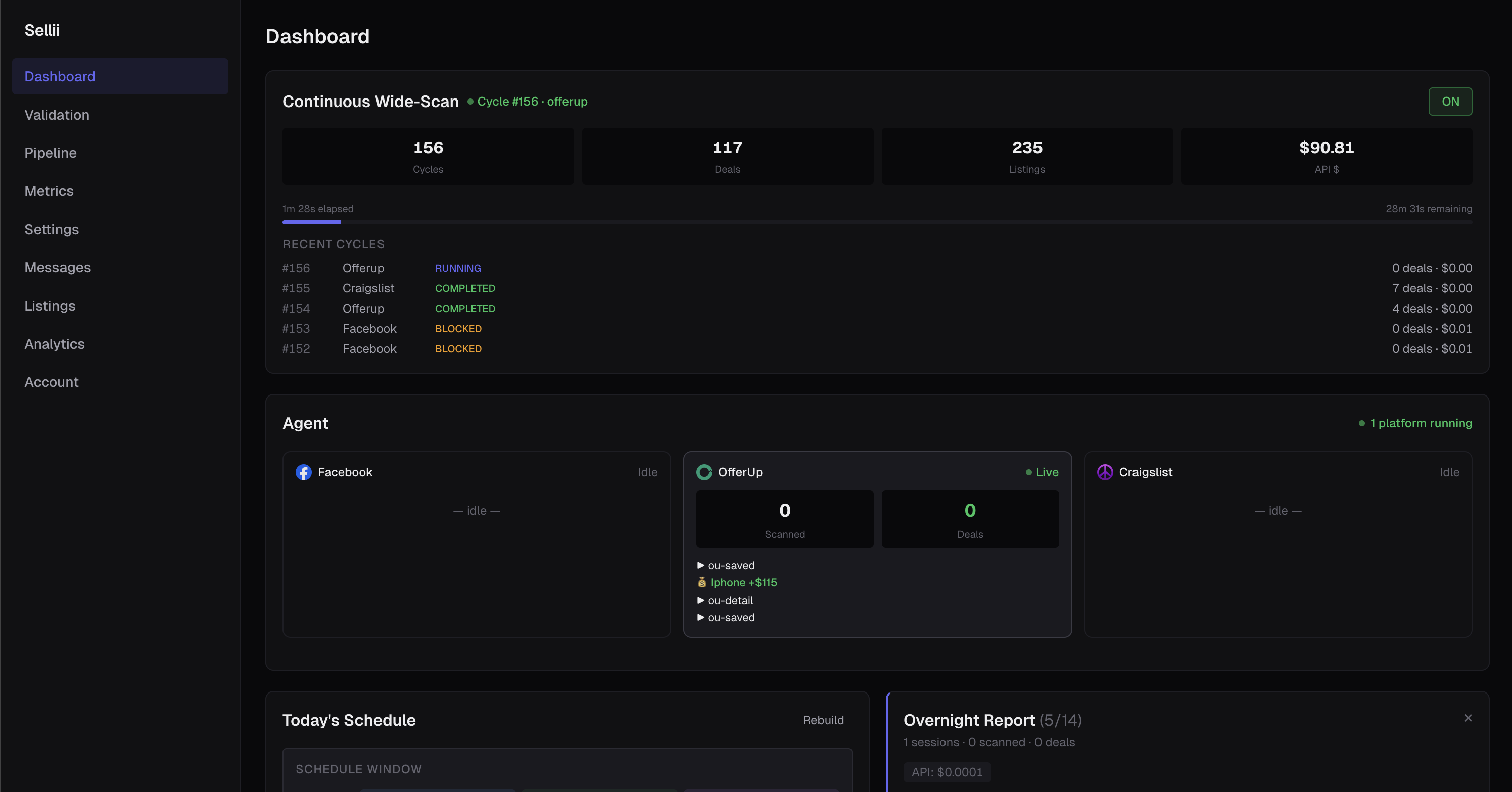Open the Pipeline section

(x=120, y=153)
